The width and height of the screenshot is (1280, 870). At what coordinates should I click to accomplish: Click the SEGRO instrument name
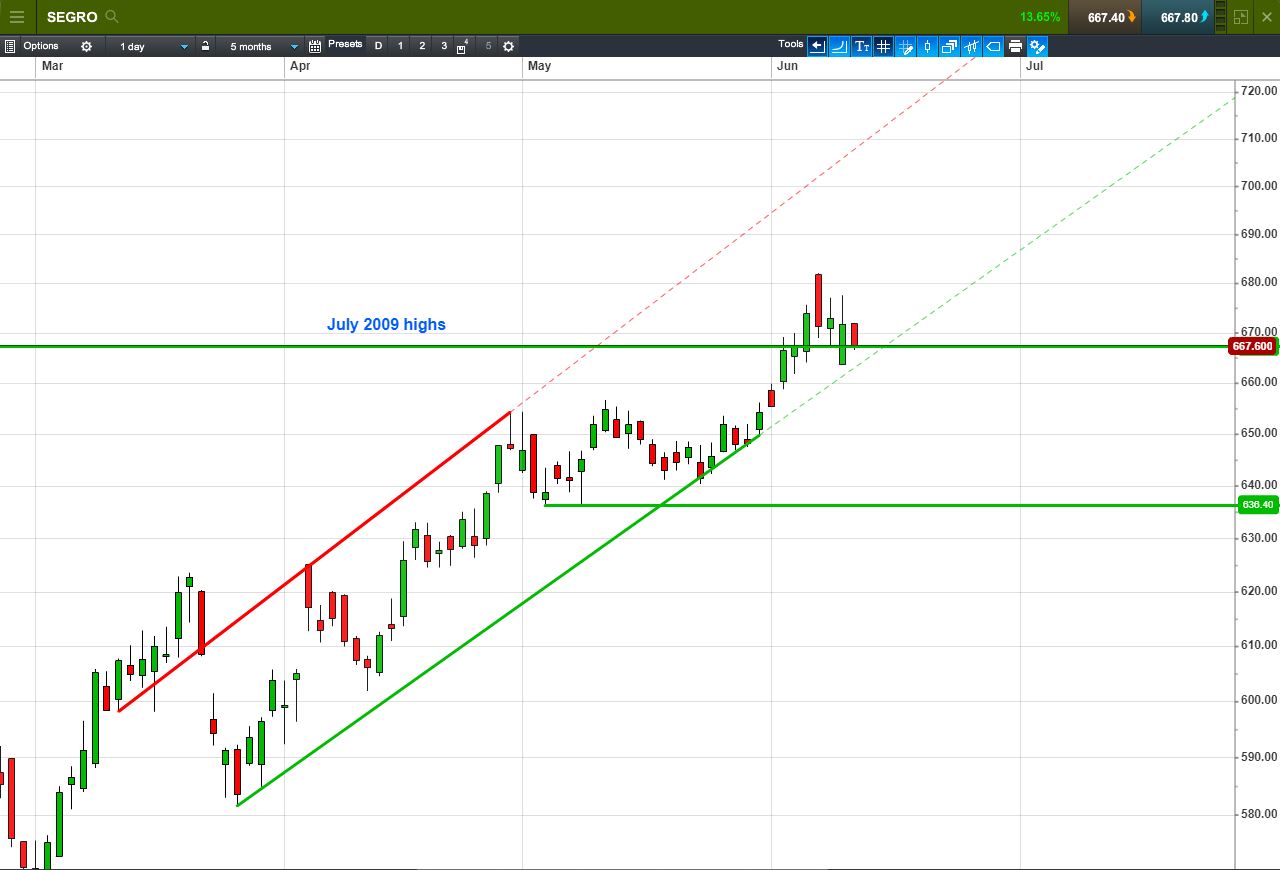(x=72, y=17)
